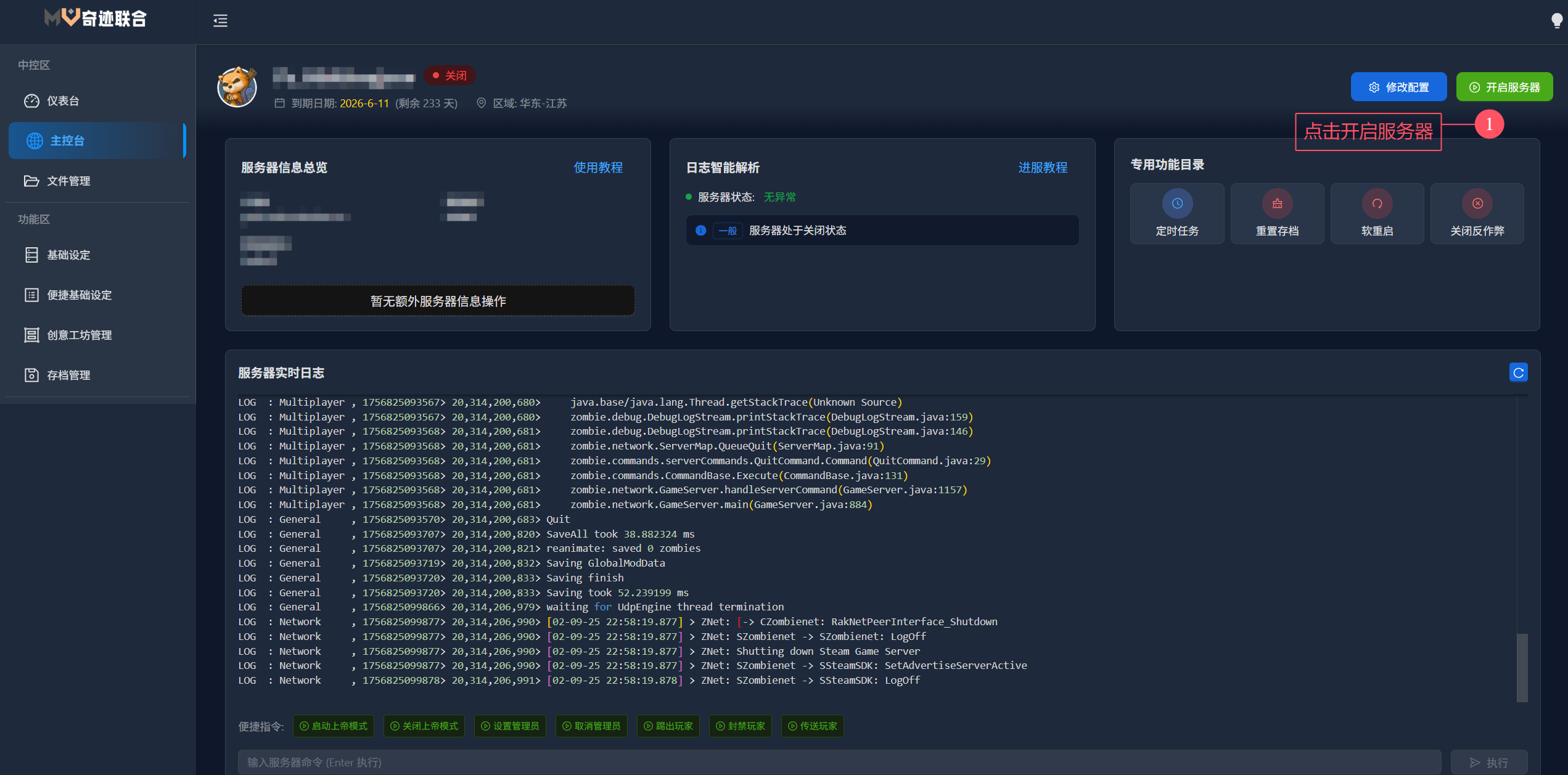Refresh the server realtime log
This screenshot has height=775, width=1568.
point(1517,372)
